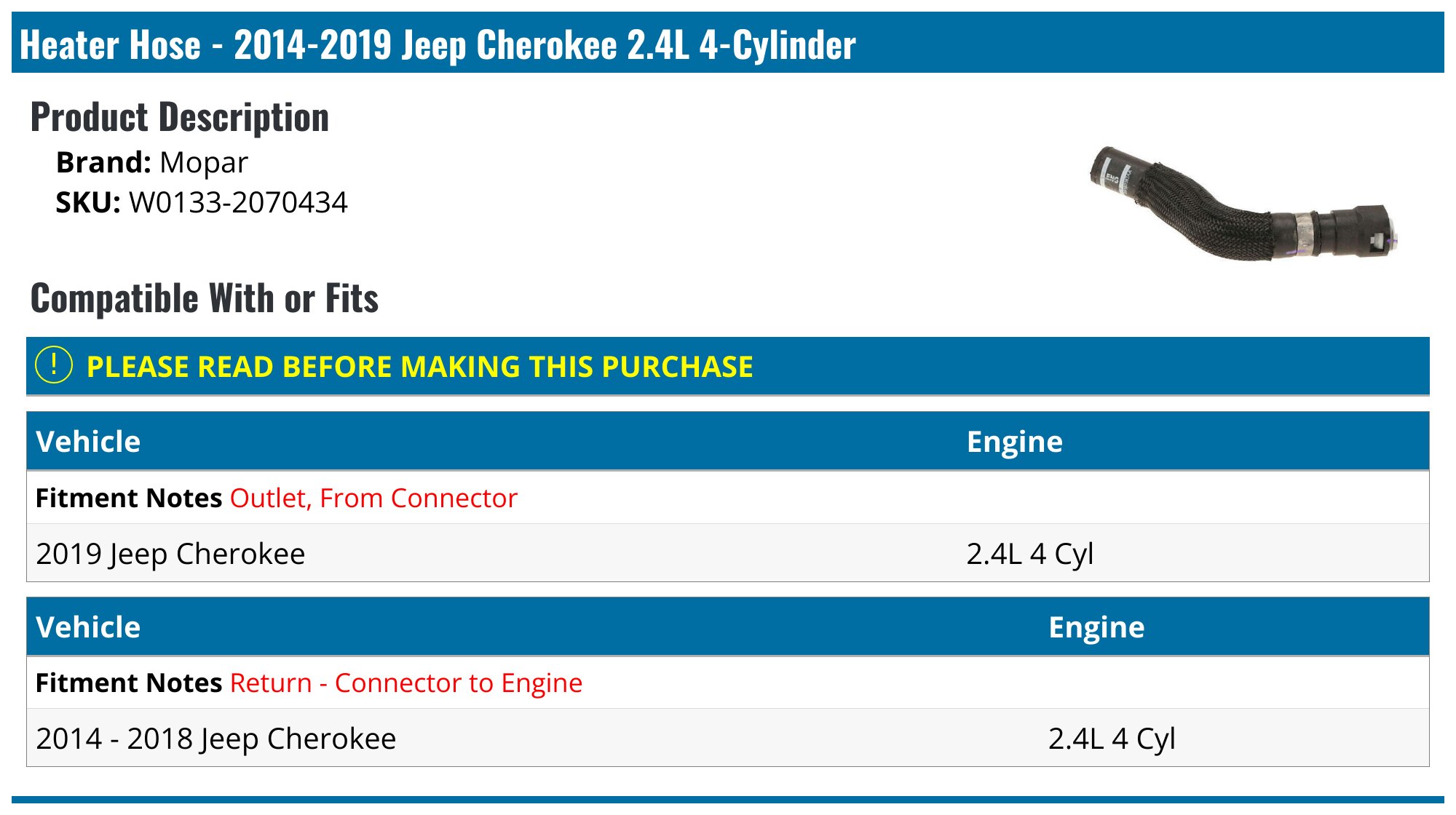Image resolution: width=1456 pixels, height=815 pixels.
Task: Select the Product Description heading
Action: click(180, 117)
